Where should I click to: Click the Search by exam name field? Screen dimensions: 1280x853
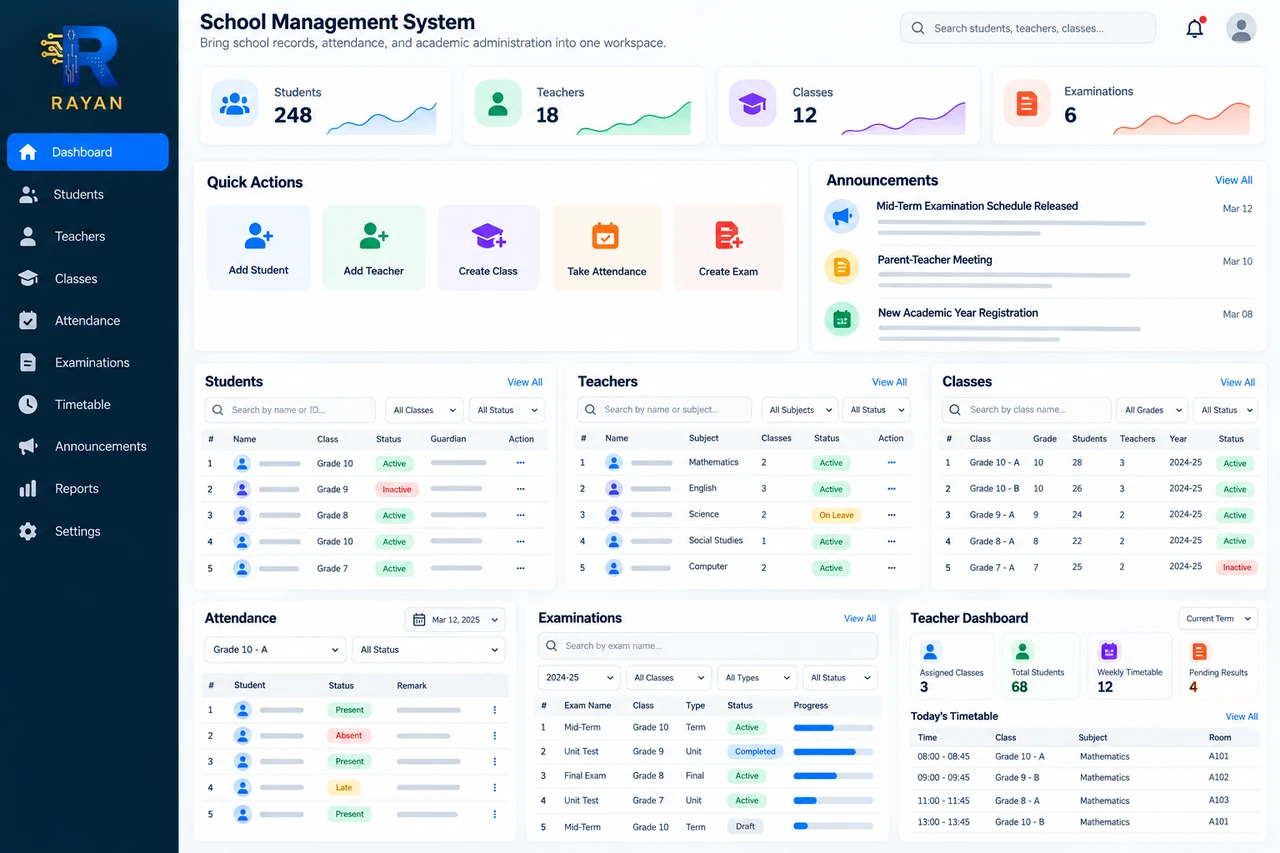(708, 646)
